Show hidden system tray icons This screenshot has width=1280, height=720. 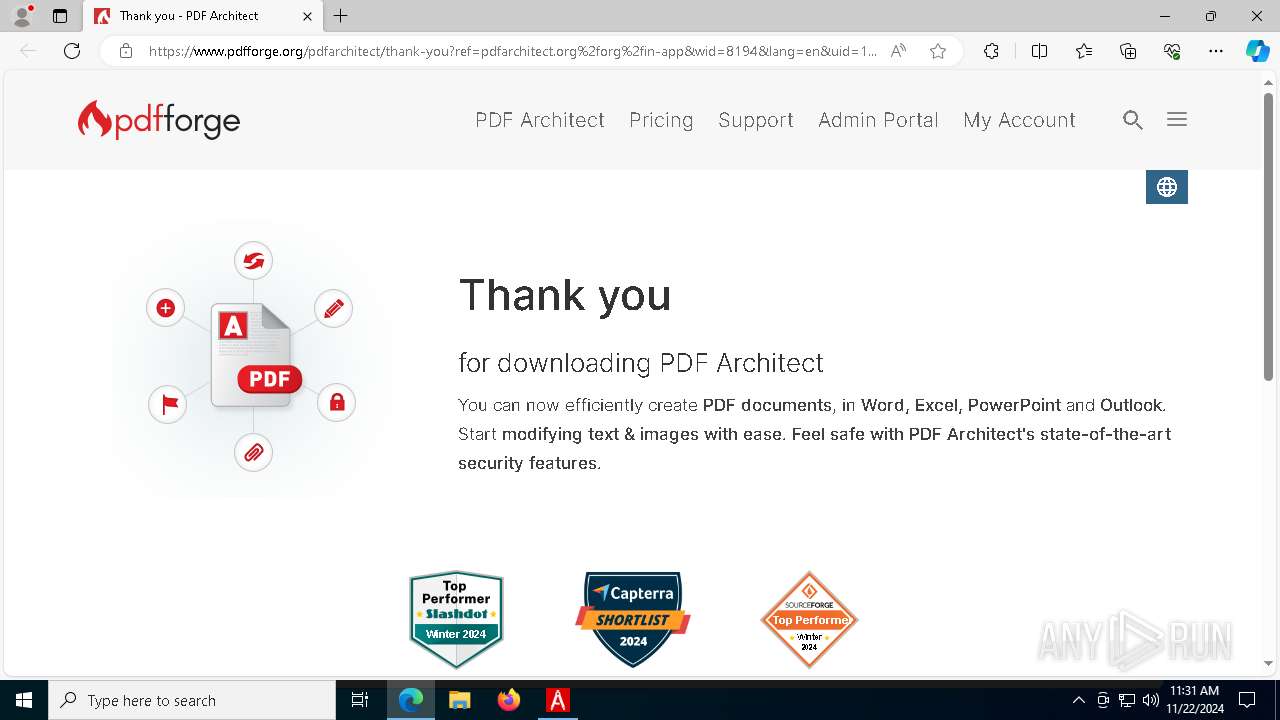[1079, 700]
